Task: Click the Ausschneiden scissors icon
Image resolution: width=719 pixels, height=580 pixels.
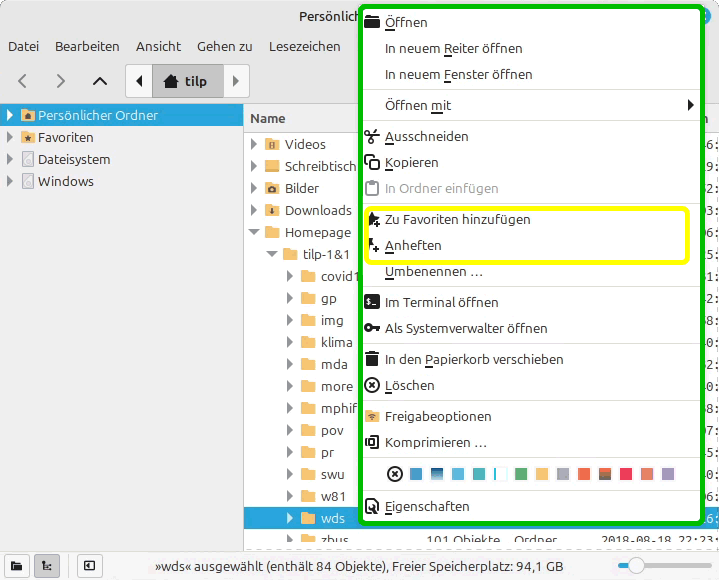Action: click(372, 137)
